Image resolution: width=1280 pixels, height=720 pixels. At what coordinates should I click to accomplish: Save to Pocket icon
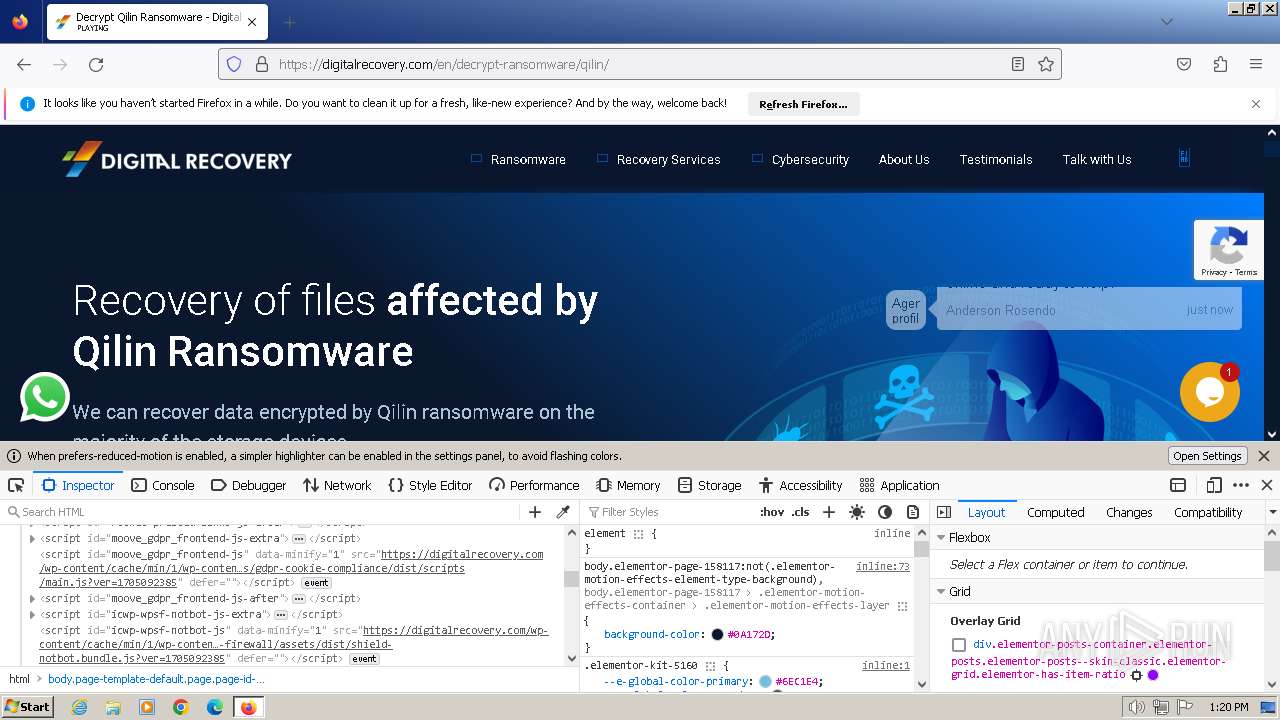tap(1184, 64)
